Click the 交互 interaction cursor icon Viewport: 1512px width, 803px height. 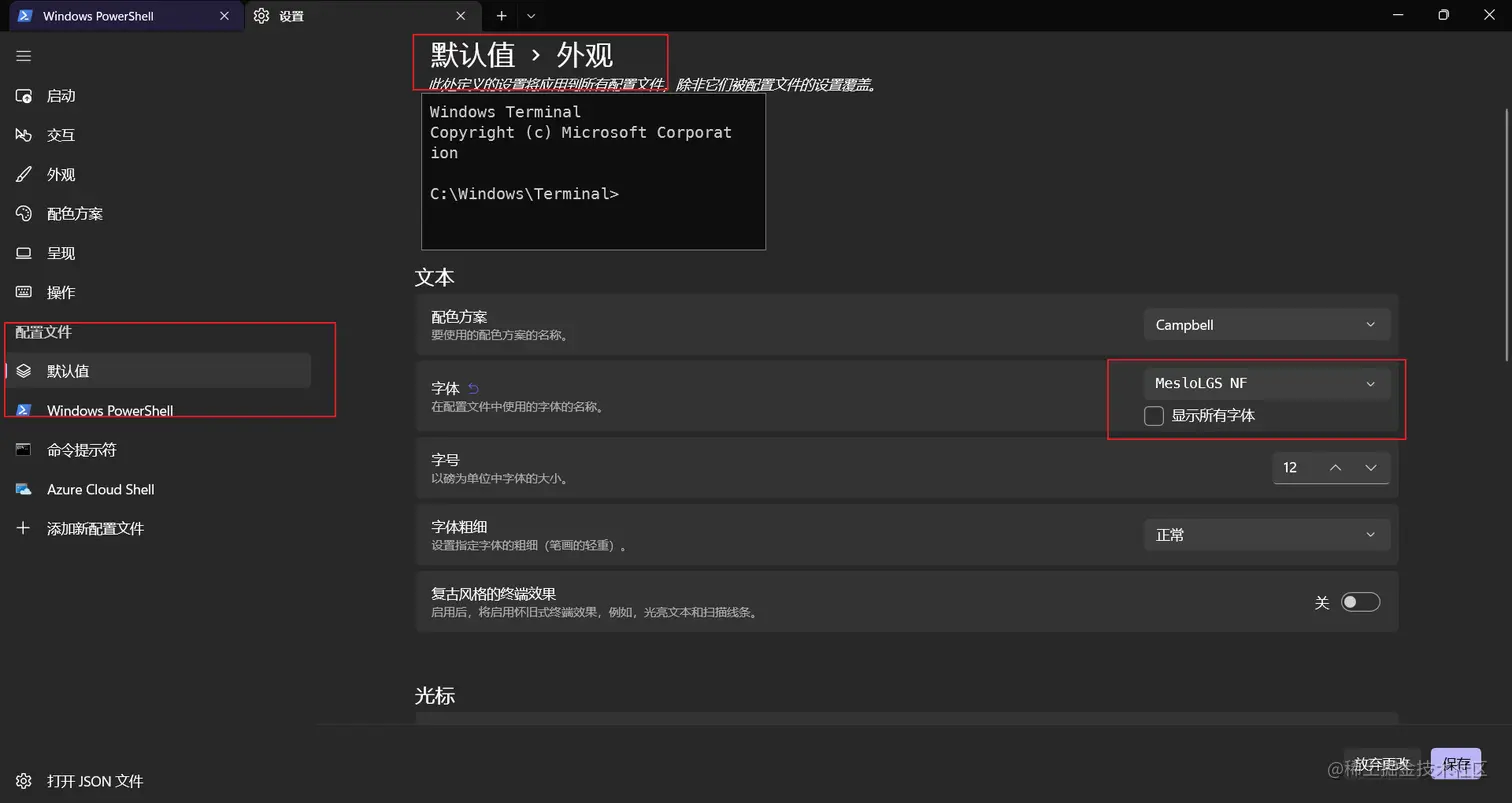tap(24, 135)
